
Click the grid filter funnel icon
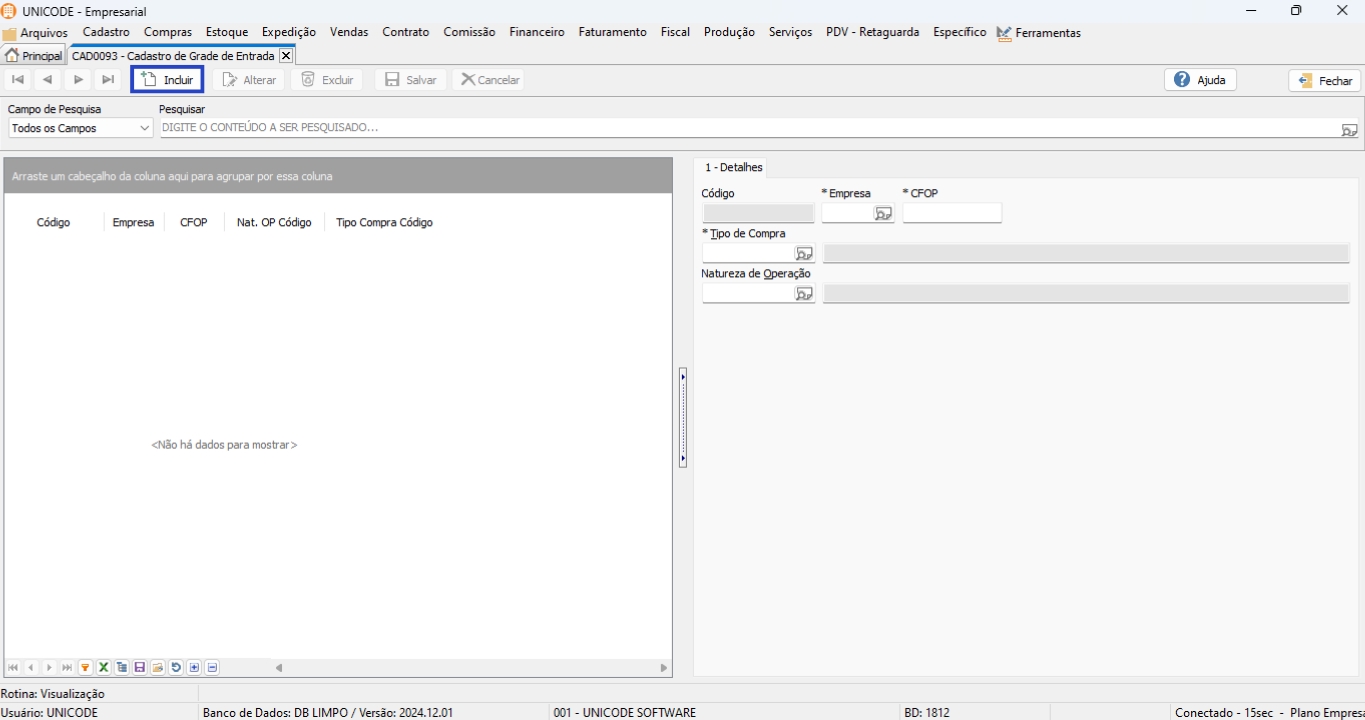click(x=85, y=668)
